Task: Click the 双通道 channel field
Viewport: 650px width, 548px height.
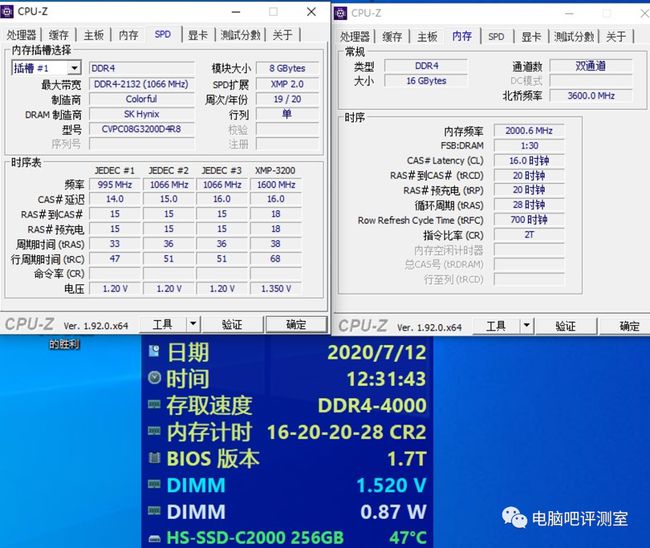Action: click(x=591, y=66)
